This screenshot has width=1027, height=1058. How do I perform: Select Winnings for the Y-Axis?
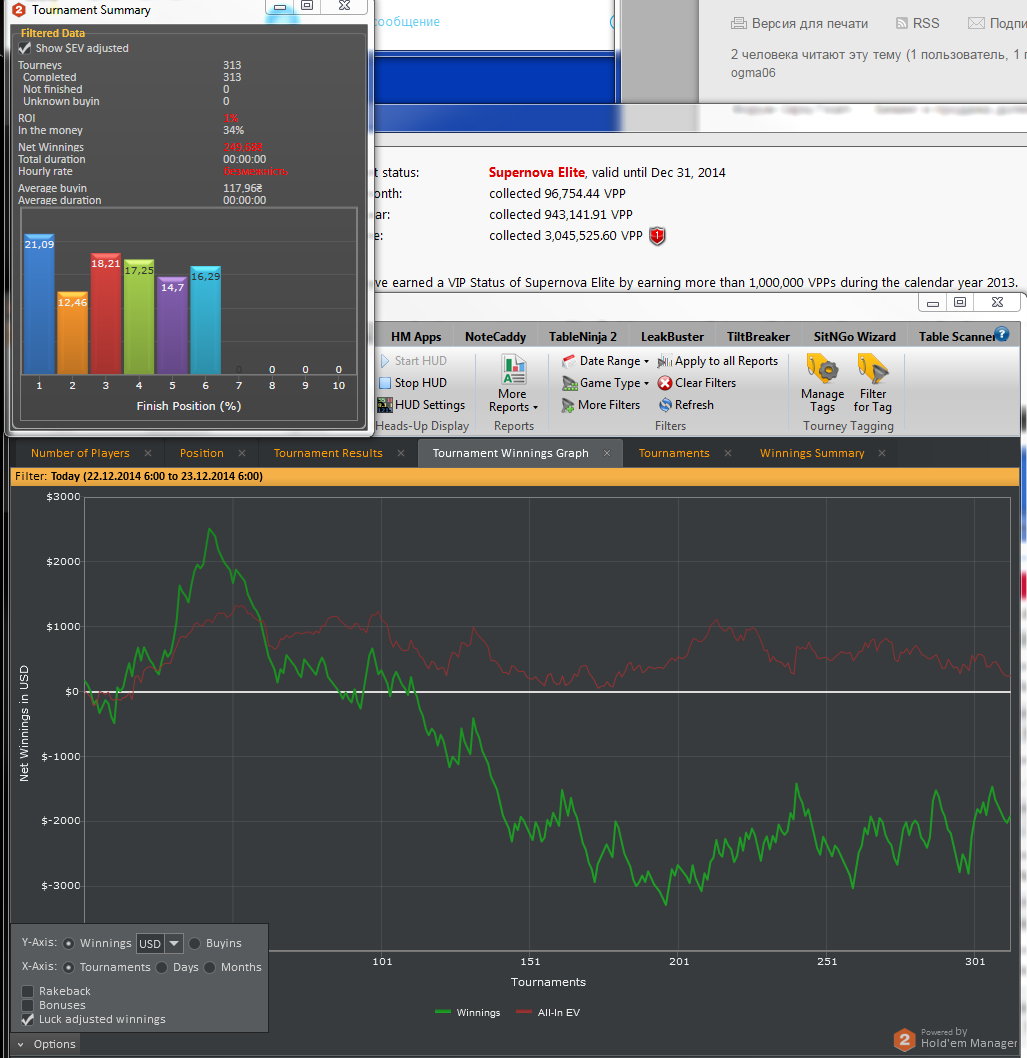(68, 943)
